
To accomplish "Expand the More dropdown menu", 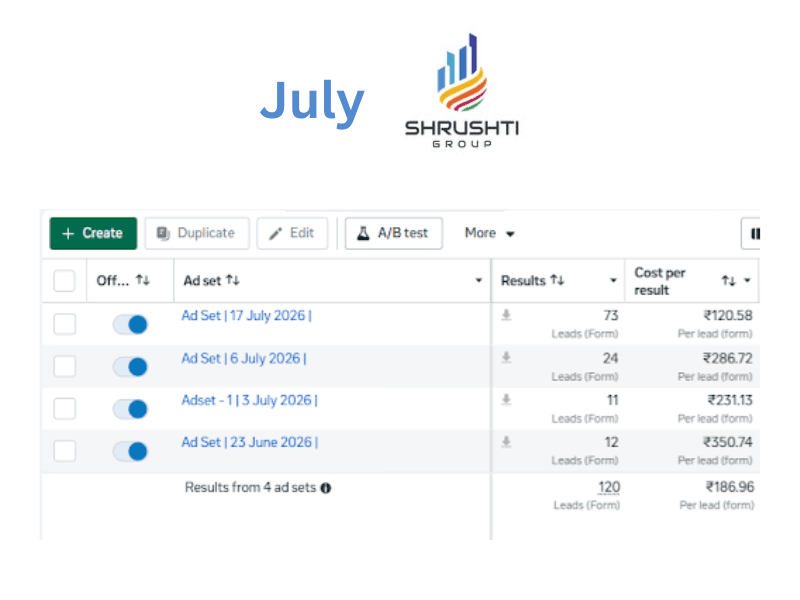I will coord(489,233).
